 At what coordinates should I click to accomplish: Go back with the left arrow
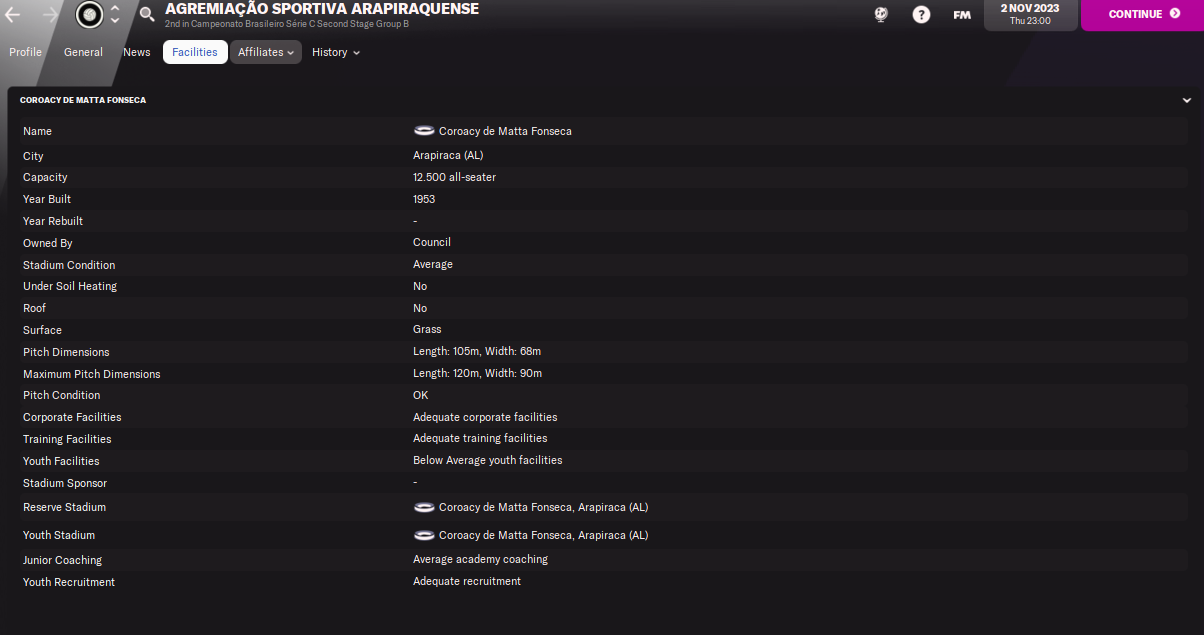pos(13,15)
